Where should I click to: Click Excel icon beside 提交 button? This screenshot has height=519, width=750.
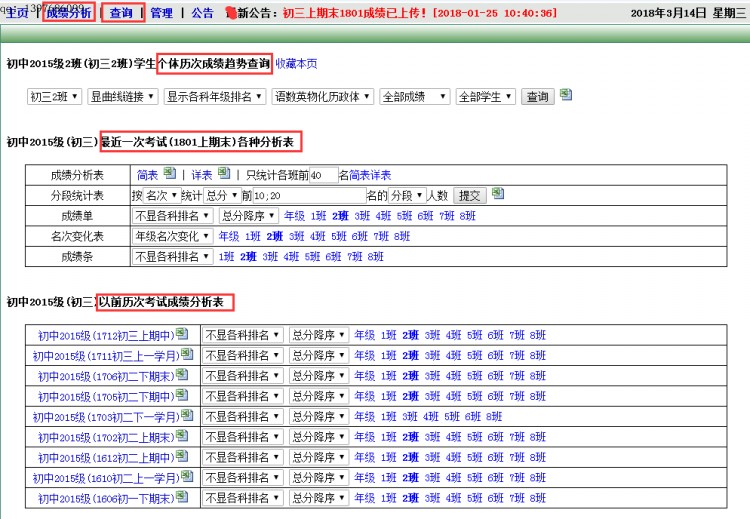point(498,193)
